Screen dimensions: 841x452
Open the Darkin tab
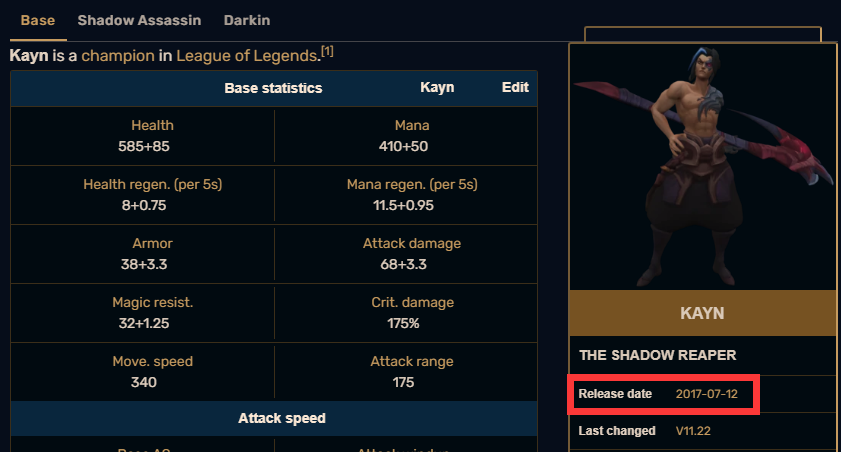[247, 20]
